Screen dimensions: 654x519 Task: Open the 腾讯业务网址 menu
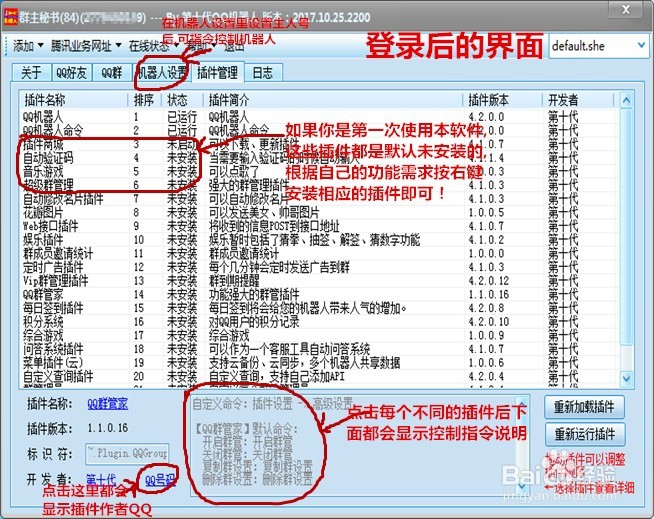point(86,45)
